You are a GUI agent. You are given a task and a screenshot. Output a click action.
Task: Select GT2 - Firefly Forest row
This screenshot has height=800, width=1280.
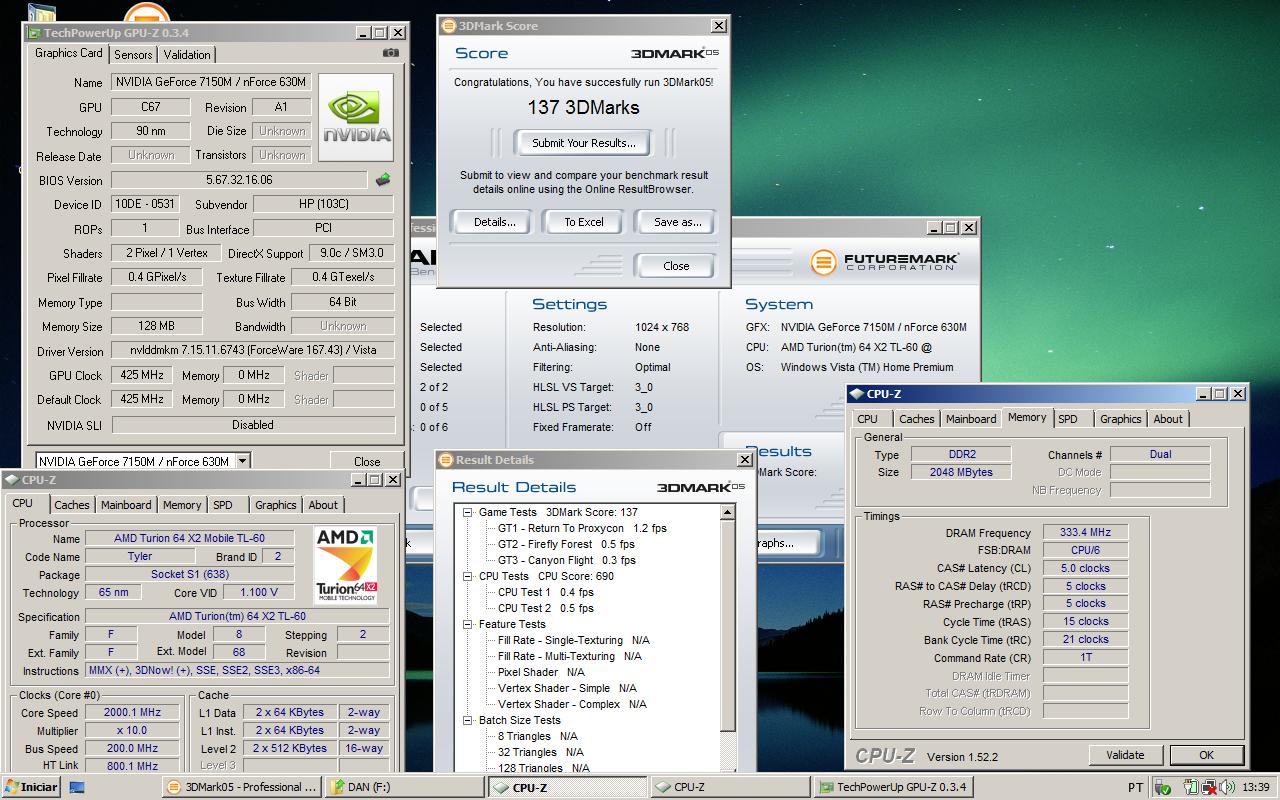pos(568,544)
